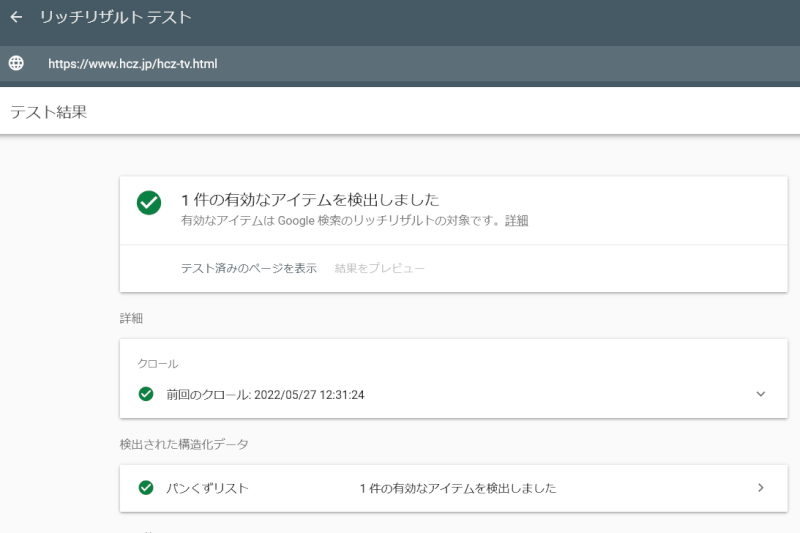
Task: Click the large green checkmark icon
Action: pos(149,202)
